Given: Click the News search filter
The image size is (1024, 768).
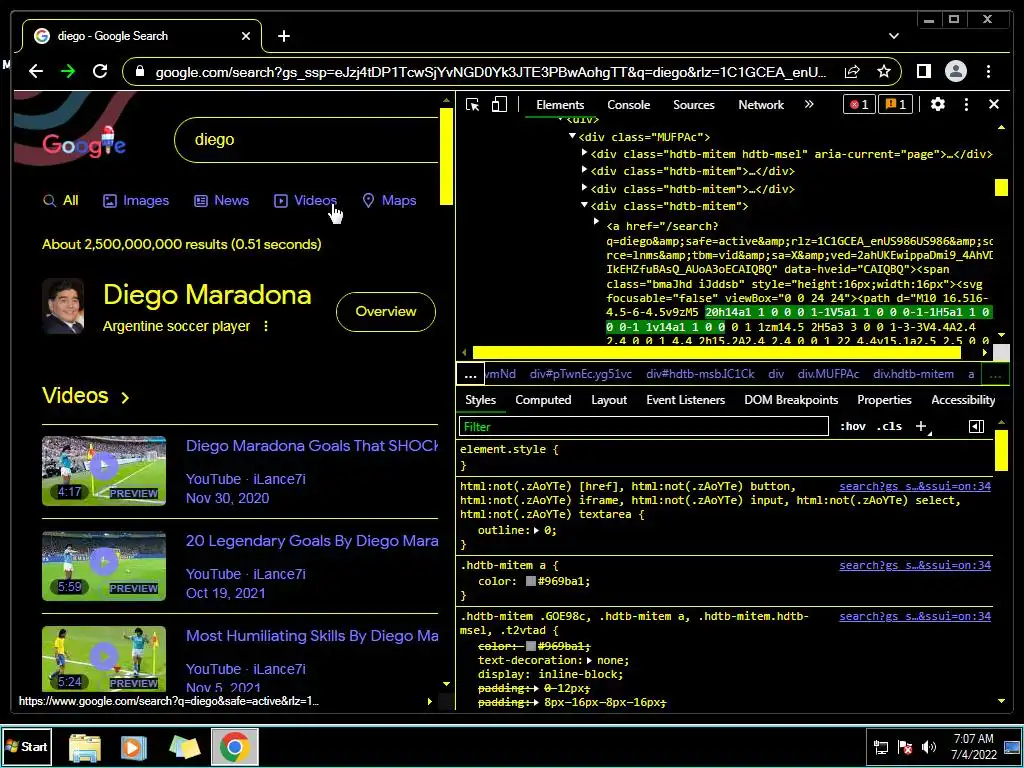Looking at the screenshot, I should tap(221, 200).
